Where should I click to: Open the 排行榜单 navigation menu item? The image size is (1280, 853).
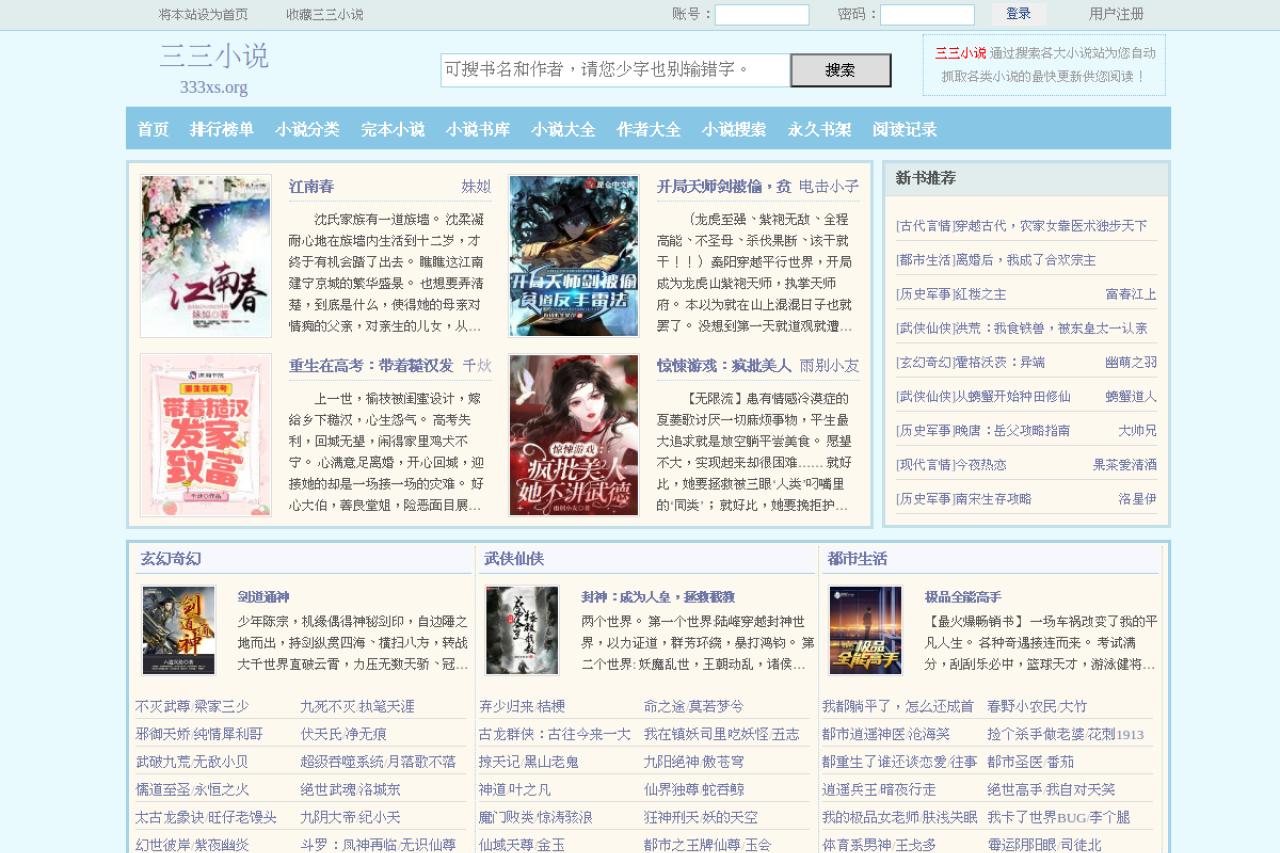click(x=222, y=129)
